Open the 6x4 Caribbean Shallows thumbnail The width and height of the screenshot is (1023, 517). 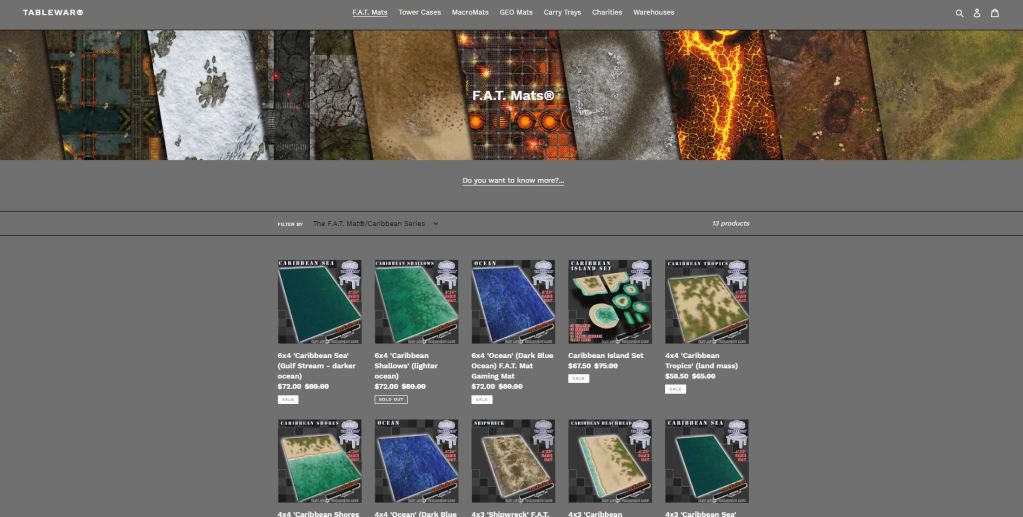point(416,302)
